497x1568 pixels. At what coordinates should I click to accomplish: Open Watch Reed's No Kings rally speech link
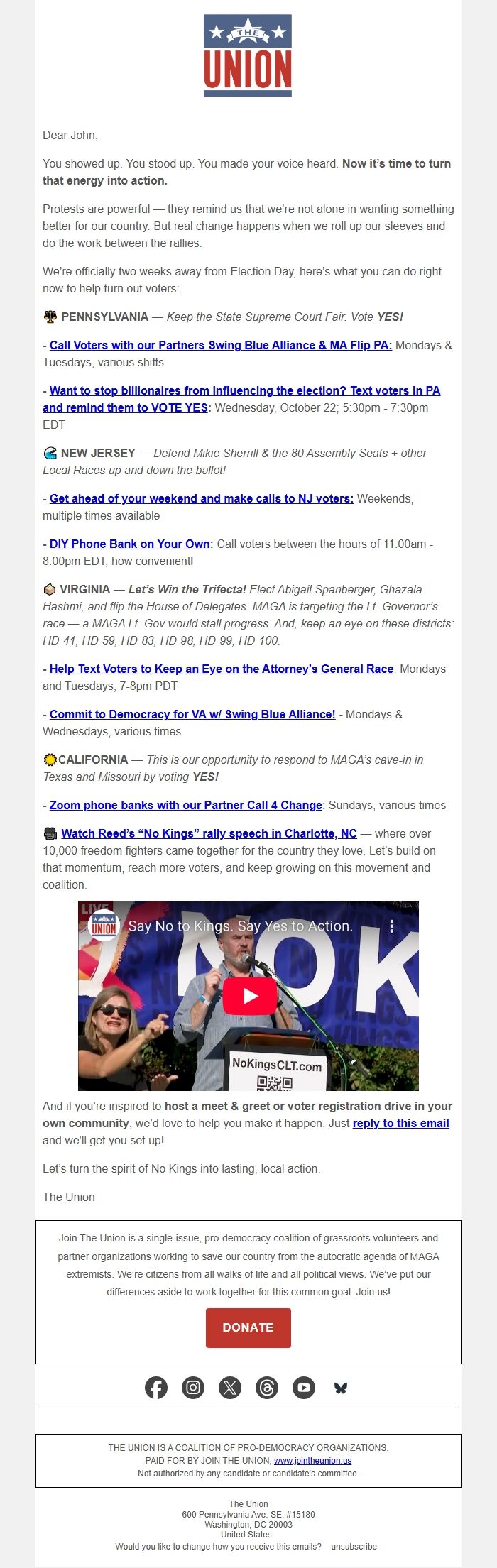click(x=209, y=833)
